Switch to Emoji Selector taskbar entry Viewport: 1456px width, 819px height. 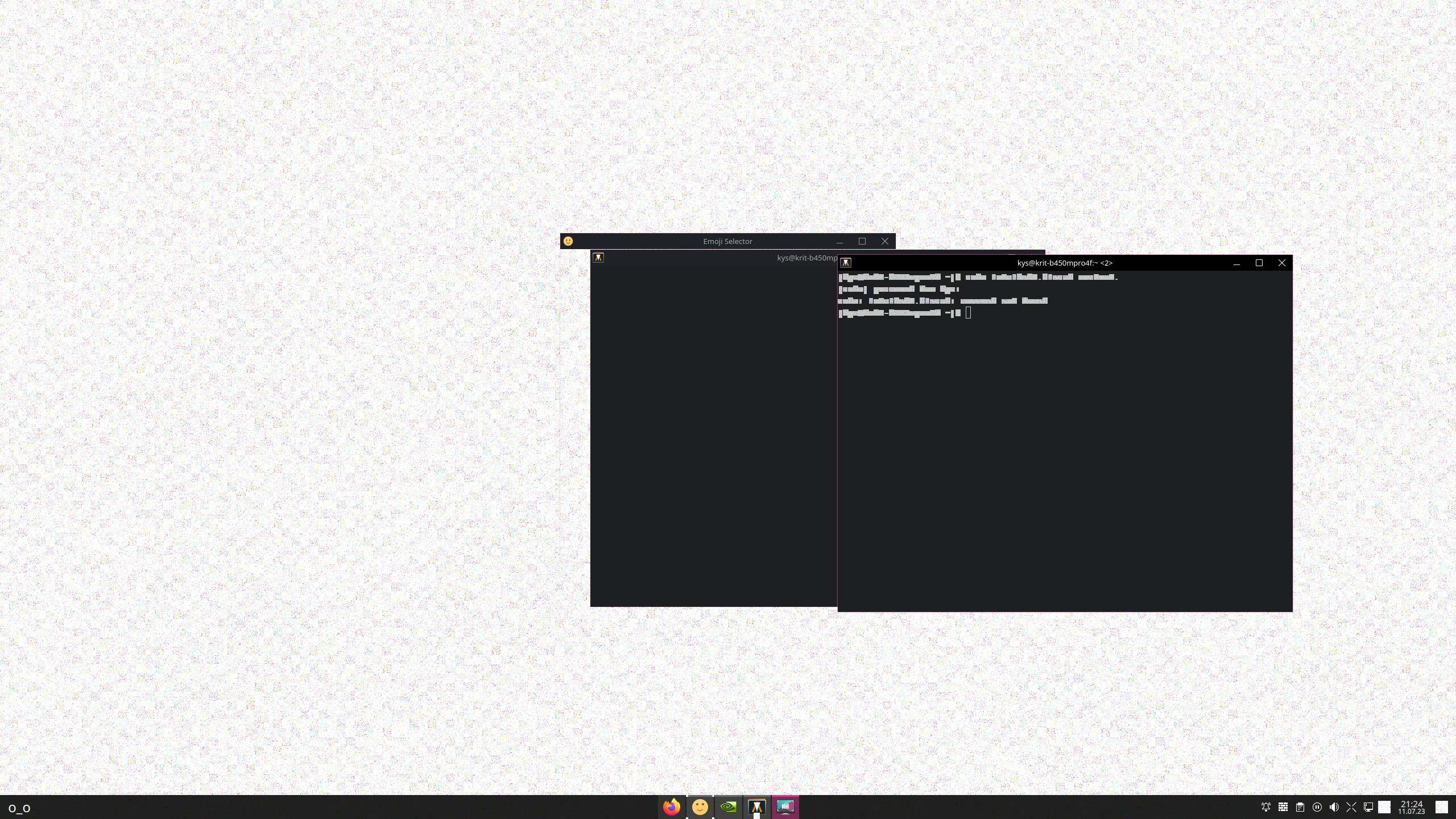click(x=700, y=806)
